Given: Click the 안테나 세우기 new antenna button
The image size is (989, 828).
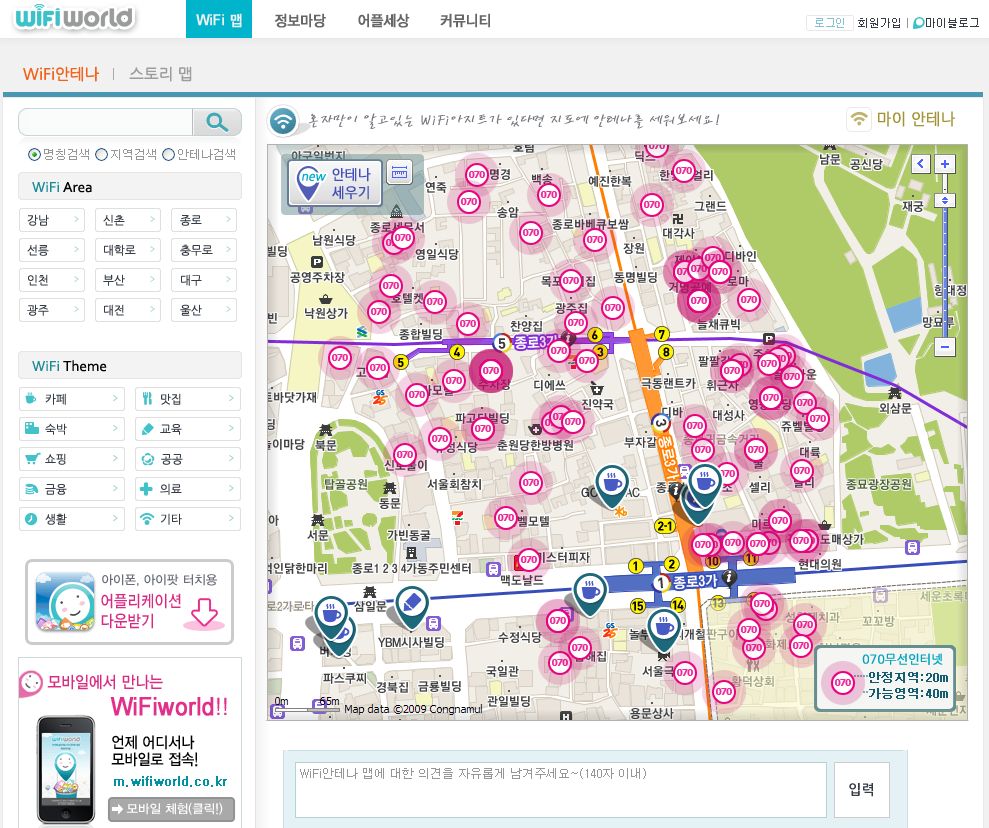Looking at the screenshot, I should (336, 181).
